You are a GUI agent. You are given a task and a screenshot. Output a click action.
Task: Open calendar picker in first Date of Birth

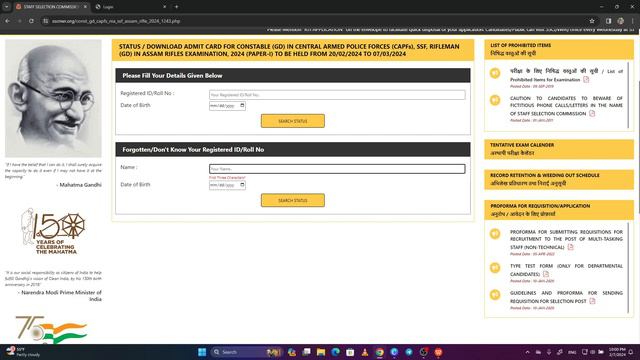coord(242,105)
